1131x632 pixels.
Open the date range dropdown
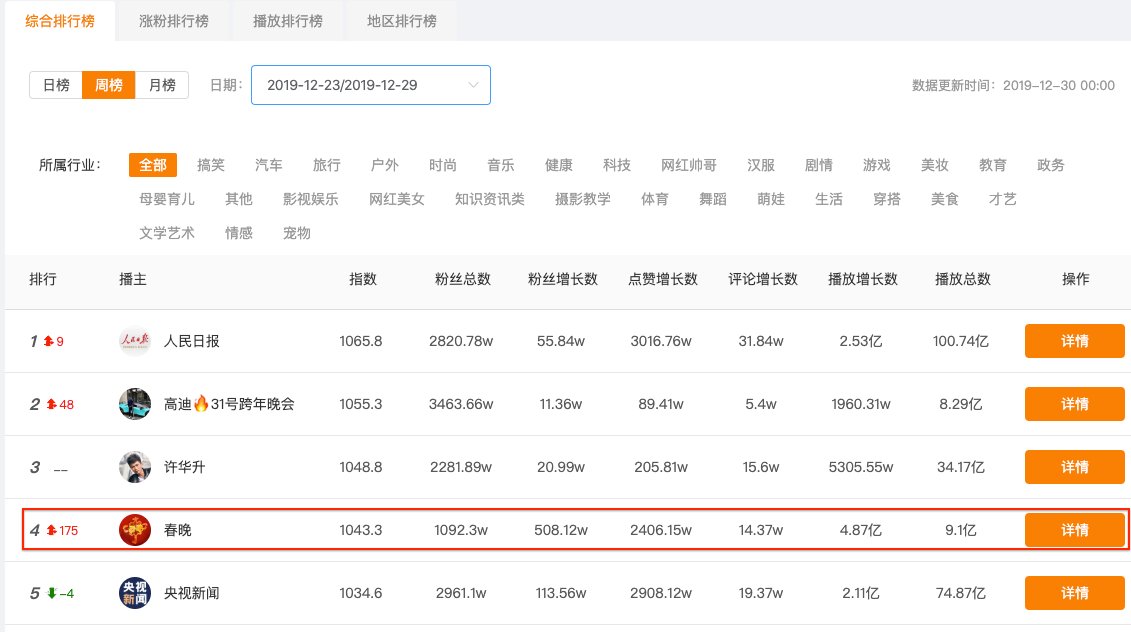coord(371,85)
